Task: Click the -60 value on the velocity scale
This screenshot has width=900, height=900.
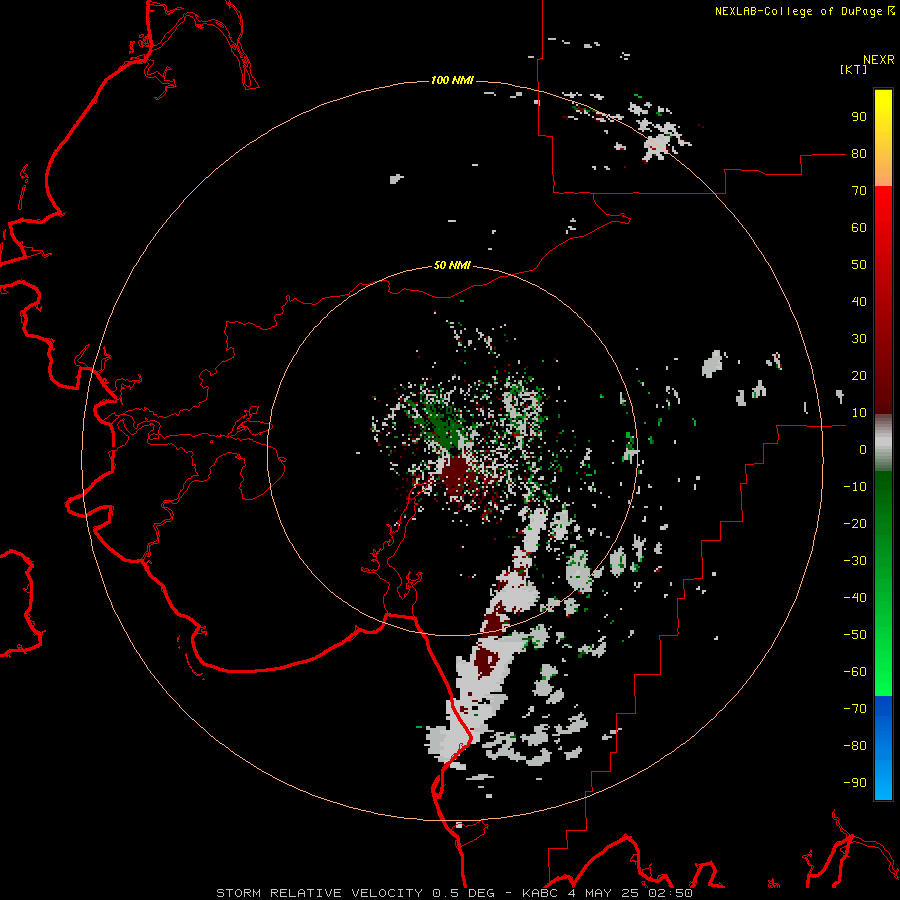Action: coord(855,672)
